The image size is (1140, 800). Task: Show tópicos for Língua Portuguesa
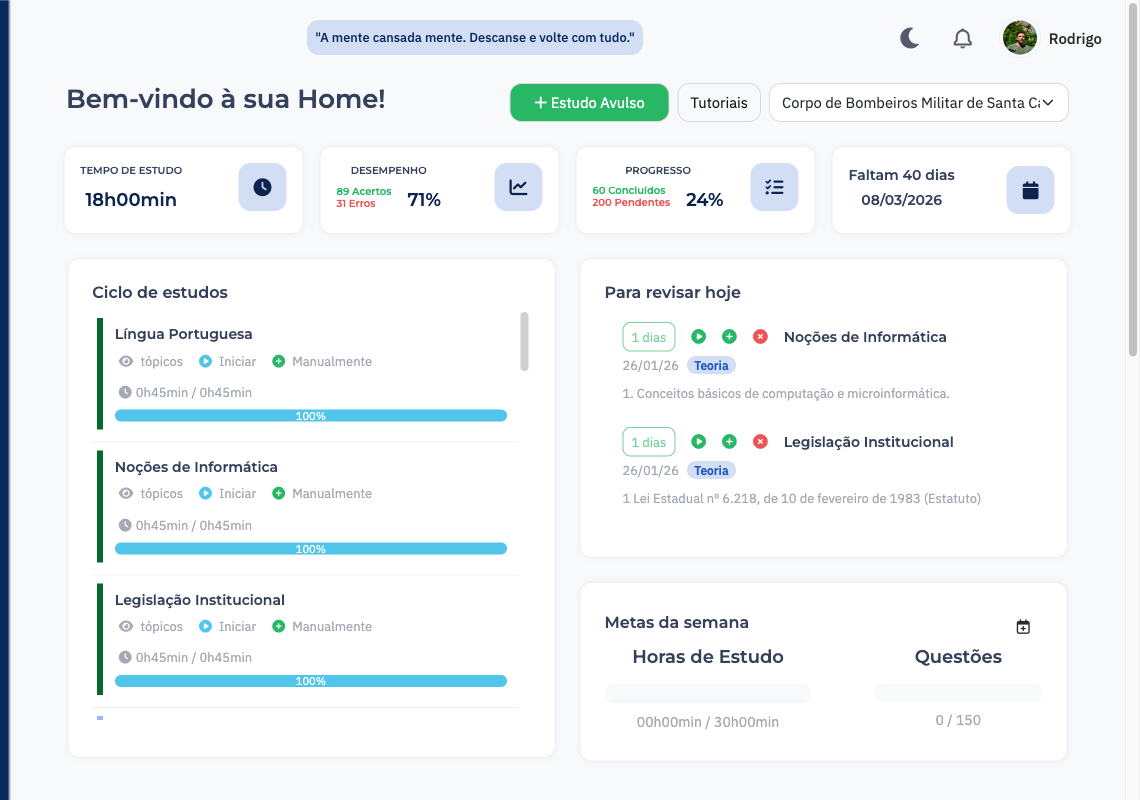click(151, 361)
